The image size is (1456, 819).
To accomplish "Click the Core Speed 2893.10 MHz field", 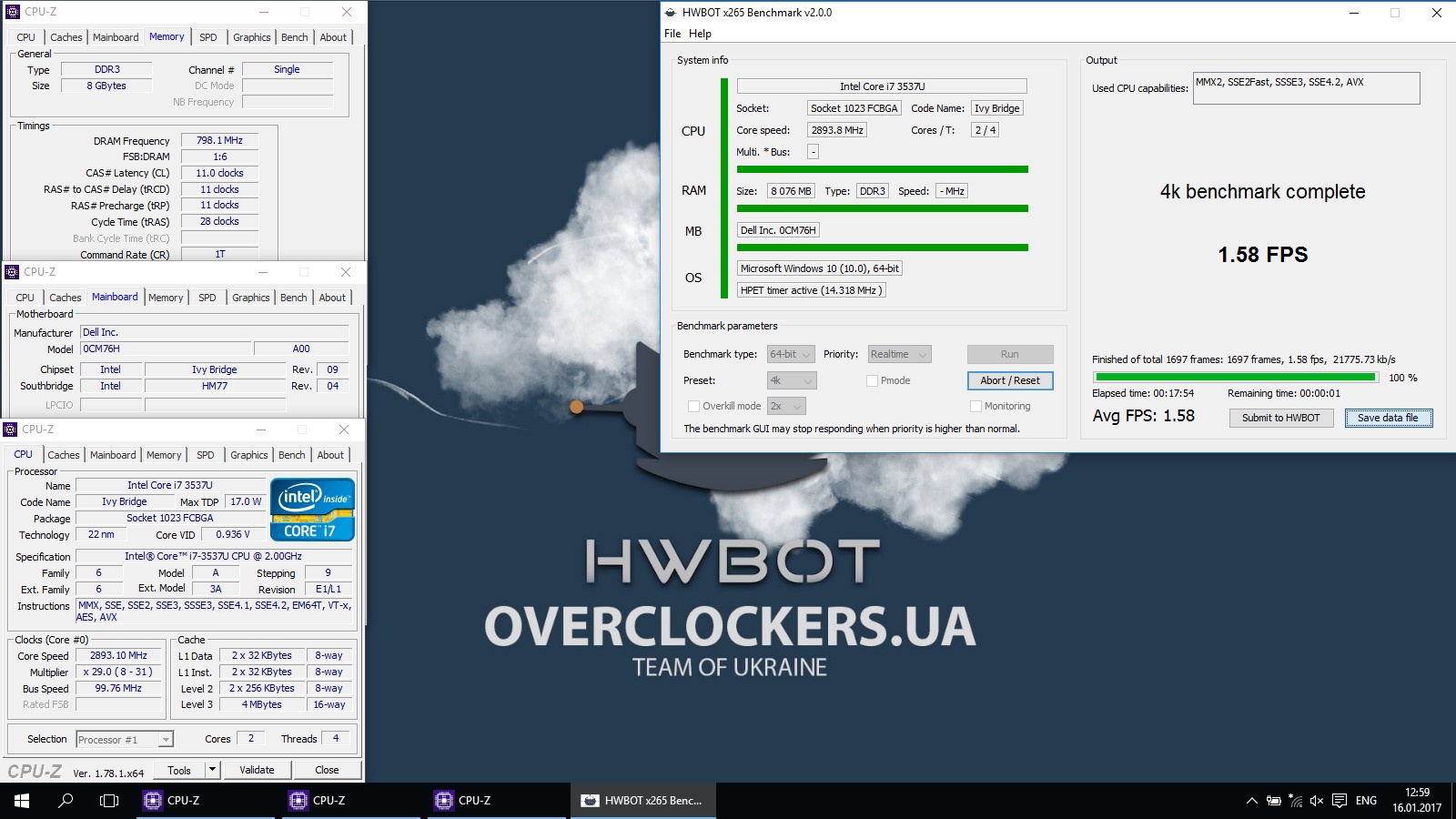I will 118,655.
